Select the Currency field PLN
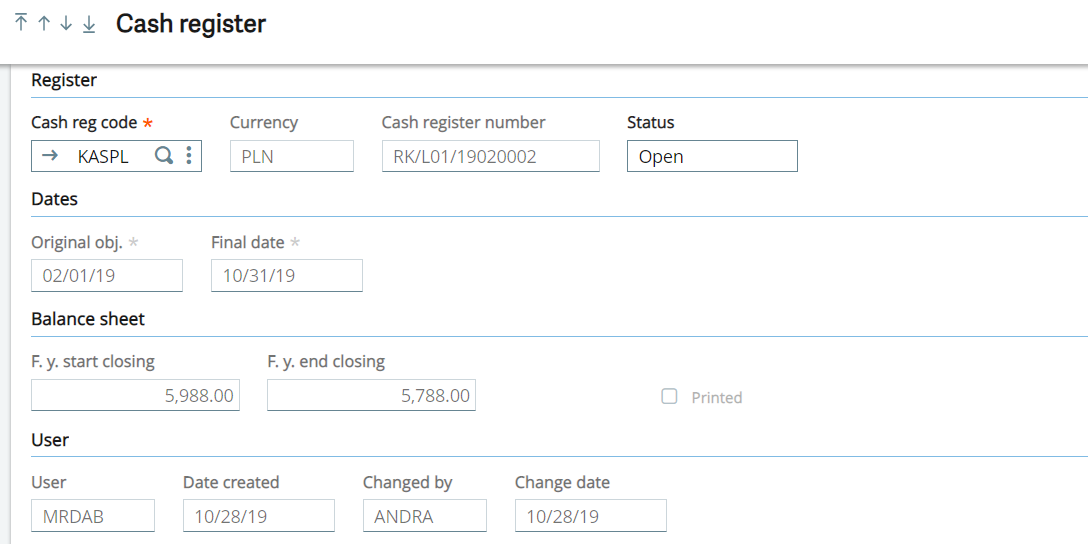 [x=291, y=156]
